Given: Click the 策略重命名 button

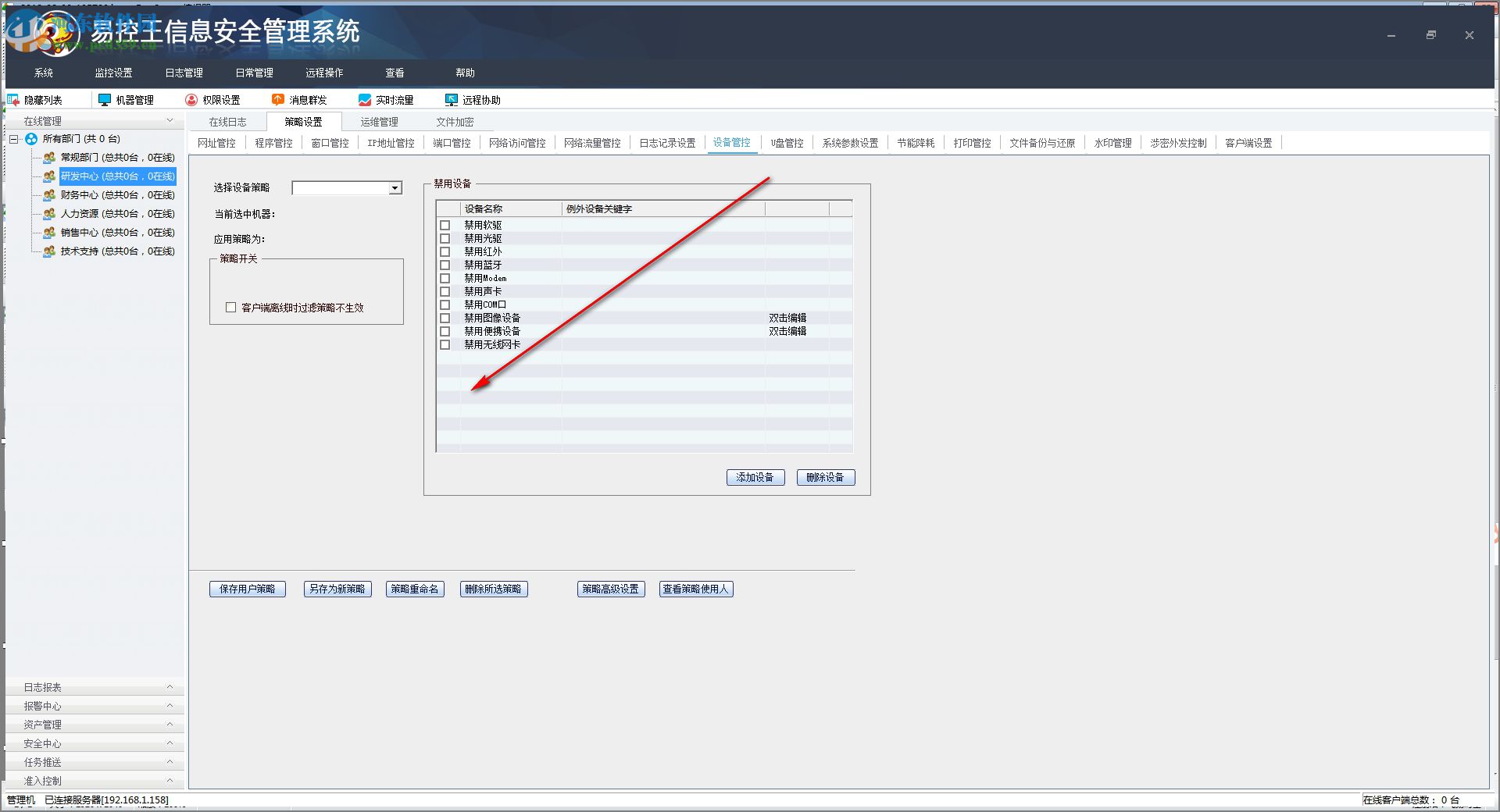Looking at the screenshot, I should coord(415,589).
